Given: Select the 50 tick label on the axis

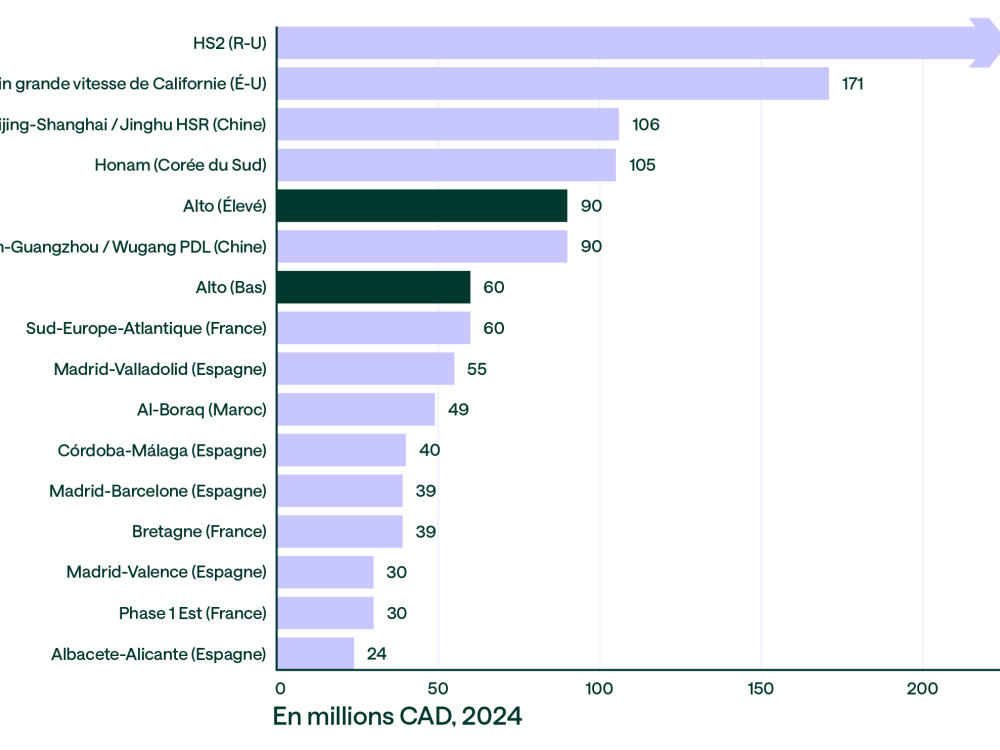Looking at the screenshot, I should [x=438, y=689].
